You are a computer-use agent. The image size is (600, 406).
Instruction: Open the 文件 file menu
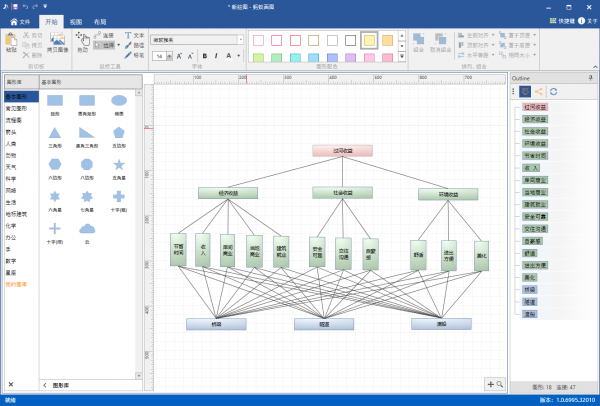[20, 20]
